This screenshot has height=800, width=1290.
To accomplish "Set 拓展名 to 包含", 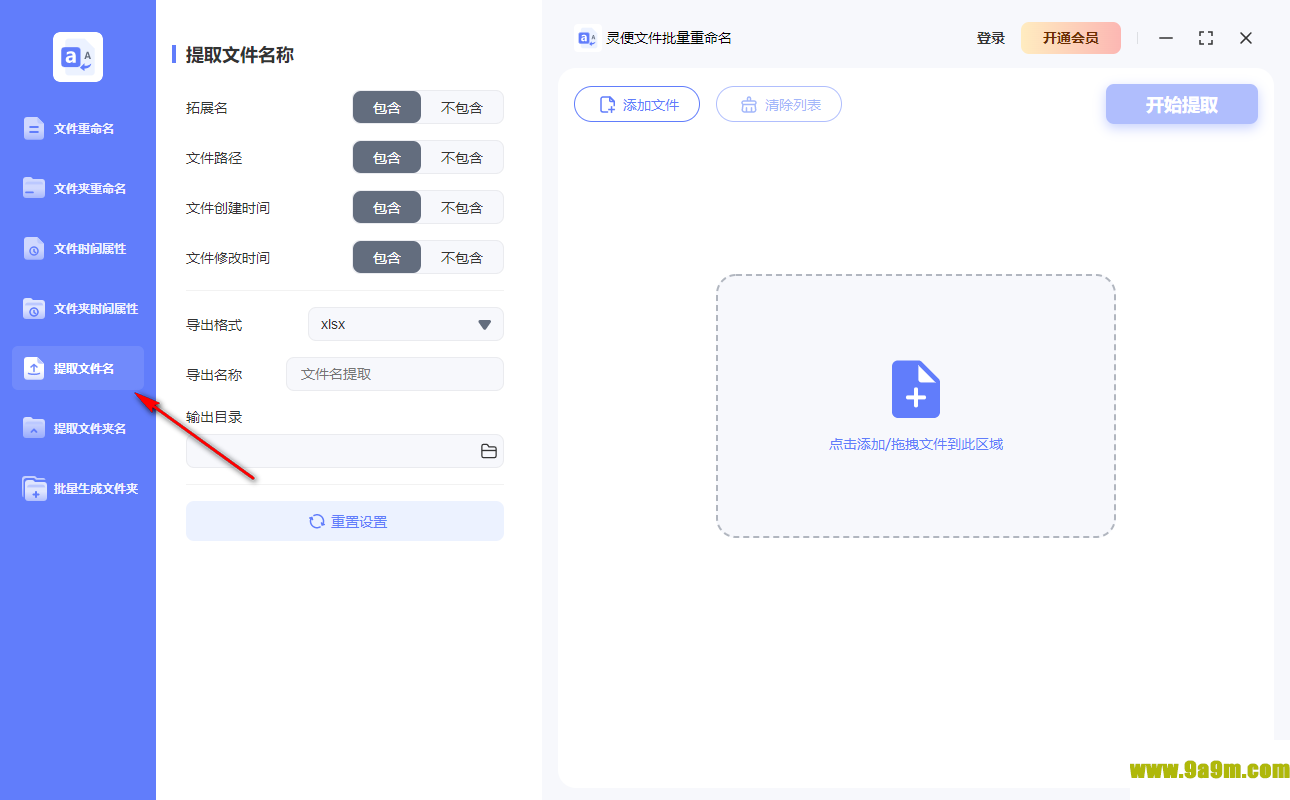I will pyautogui.click(x=387, y=107).
